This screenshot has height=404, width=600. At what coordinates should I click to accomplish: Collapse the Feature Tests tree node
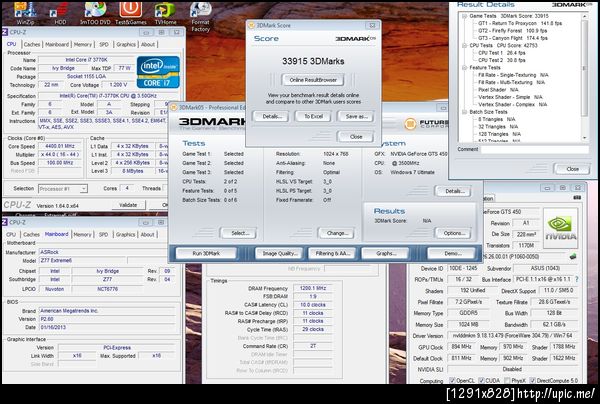coord(464,68)
